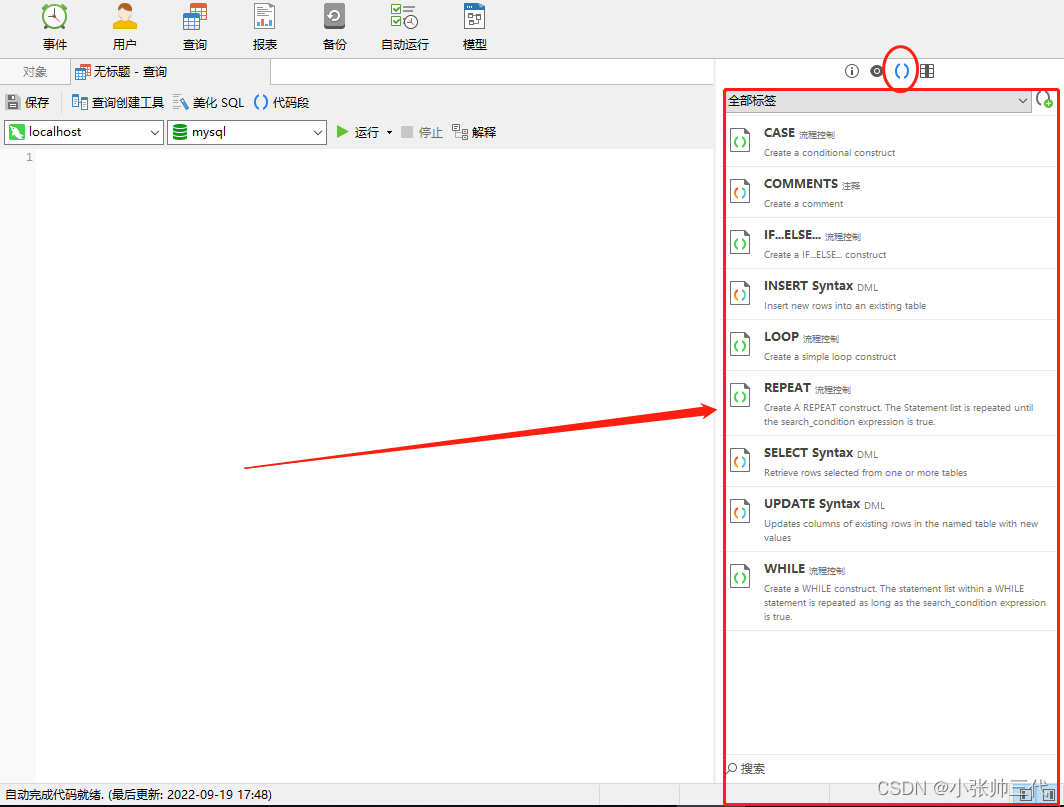Click the INSERT Syntax snippet file icon
The height and width of the screenshot is (807, 1064).
coord(740,293)
